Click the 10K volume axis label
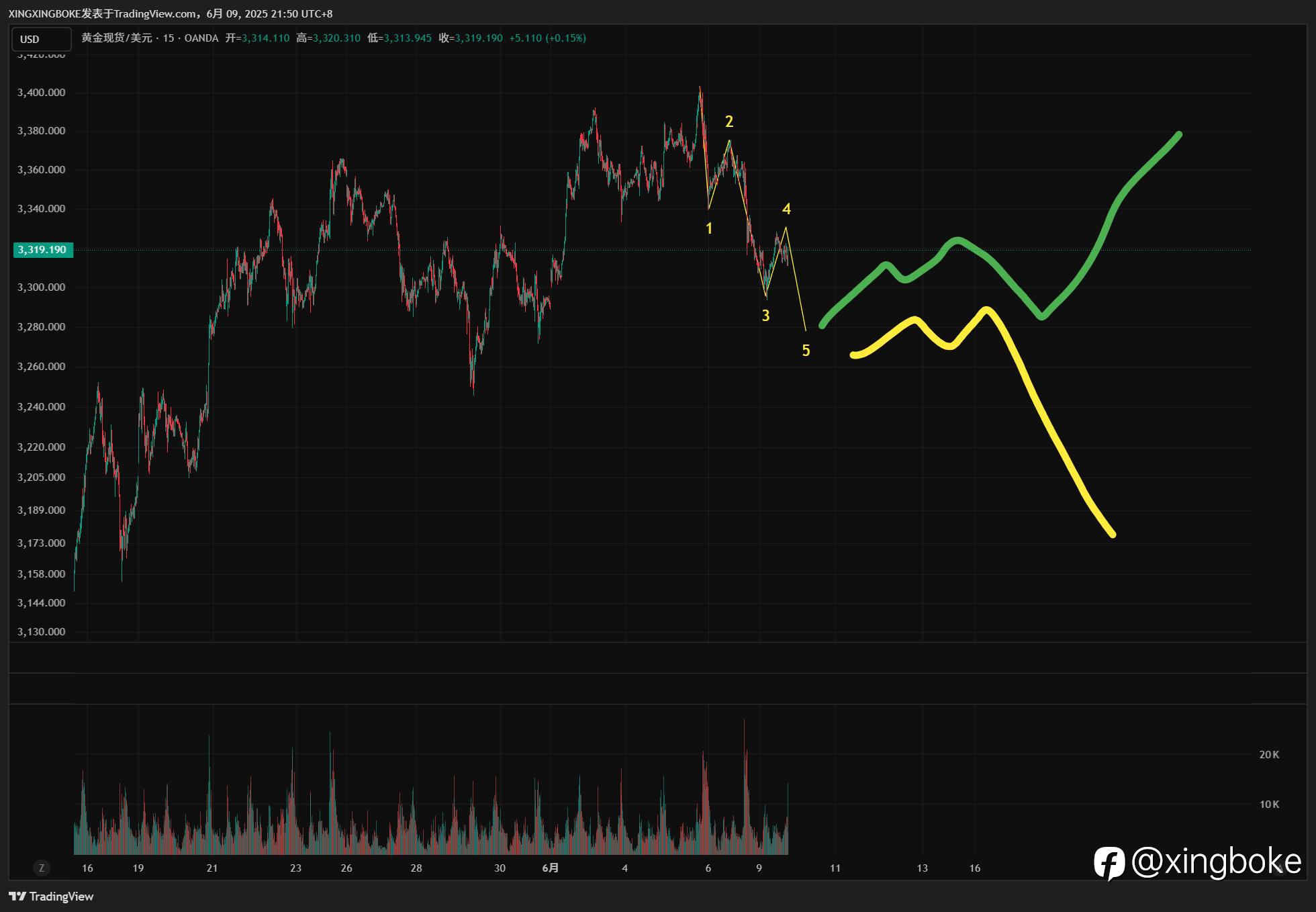The image size is (1316, 912). [x=1269, y=805]
